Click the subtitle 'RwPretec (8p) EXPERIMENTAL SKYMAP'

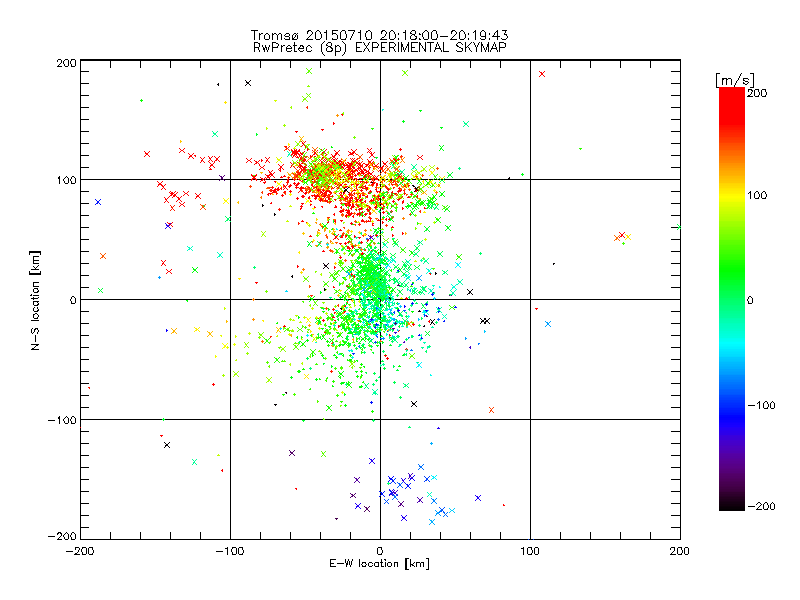380,48
